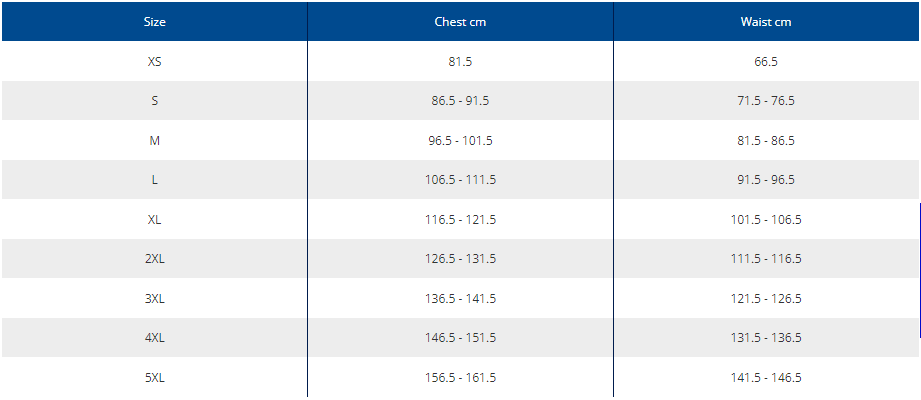
Task: Click waist range 91.5 - 96.5
Action: [x=766, y=180]
